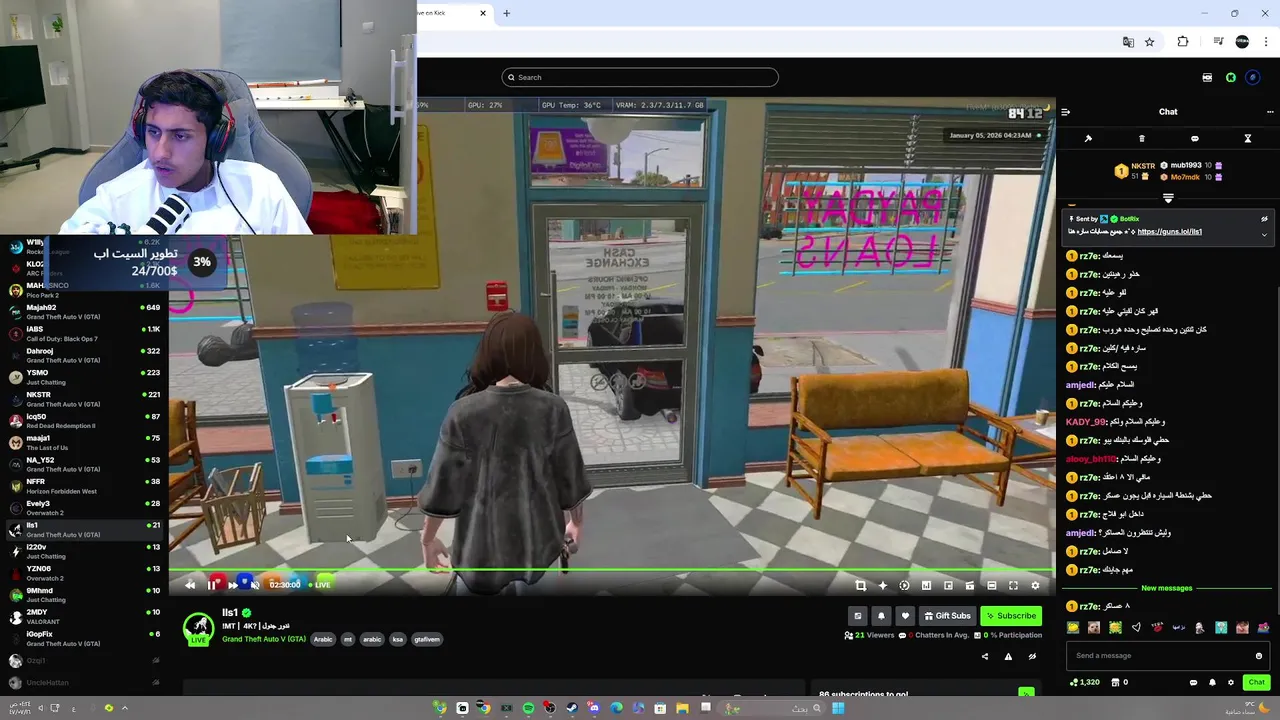The height and width of the screenshot is (720, 1280).
Task: Open the YSMO Just Chatting channel in the sidebar
Action: [84, 377]
